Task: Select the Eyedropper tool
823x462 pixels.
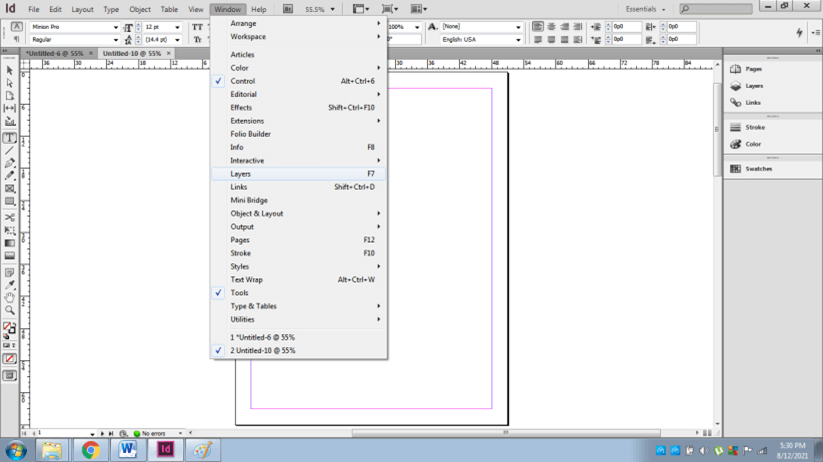Action: (x=9, y=285)
